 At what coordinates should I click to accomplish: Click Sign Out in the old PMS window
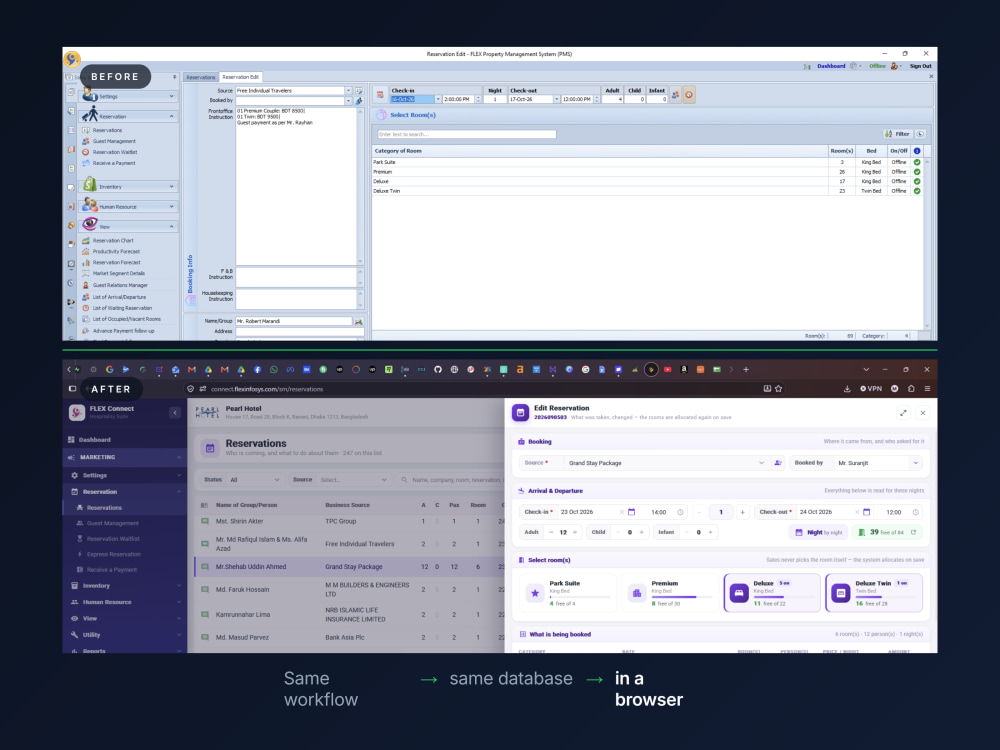920,66
